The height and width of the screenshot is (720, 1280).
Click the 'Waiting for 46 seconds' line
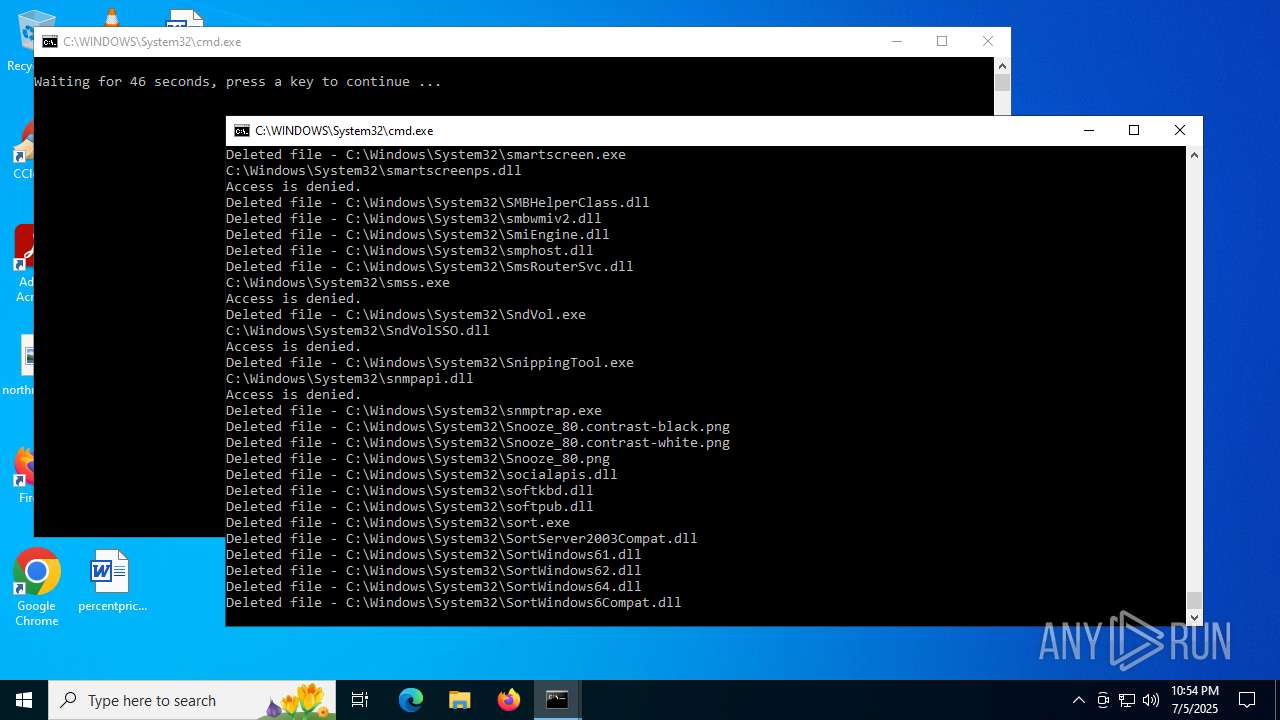click(x=238, y=82)
